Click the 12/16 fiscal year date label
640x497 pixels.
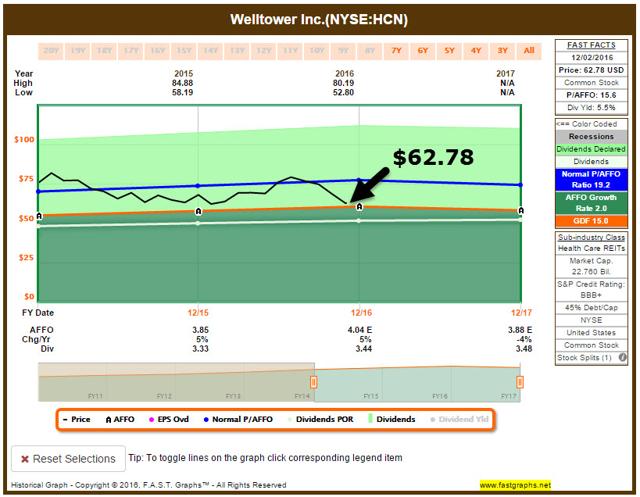pyautogui.click(x=361, y=313)
